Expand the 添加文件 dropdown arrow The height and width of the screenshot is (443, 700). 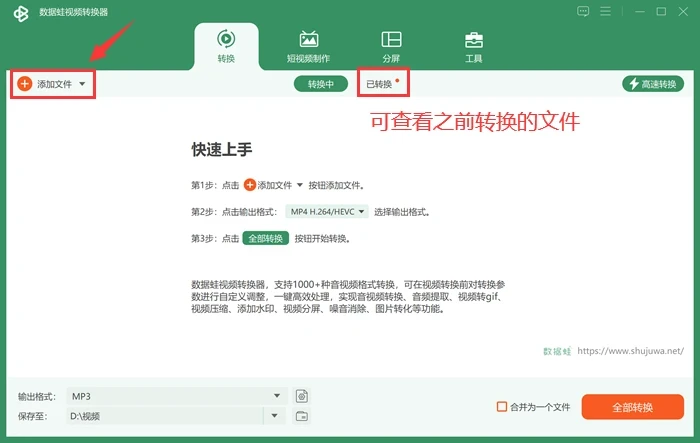82,84
